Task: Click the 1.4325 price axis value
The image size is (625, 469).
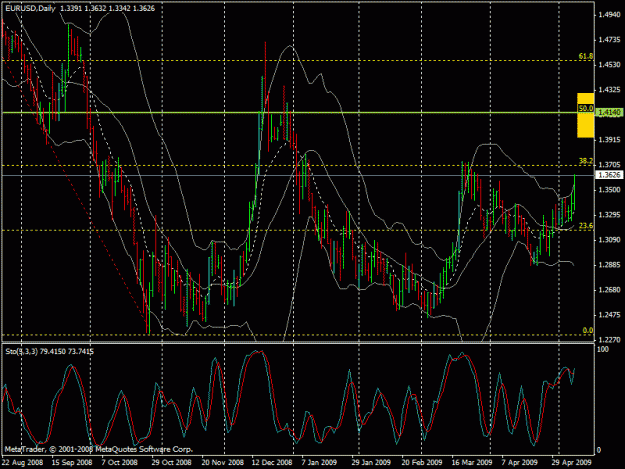Action: coord(609,90)
